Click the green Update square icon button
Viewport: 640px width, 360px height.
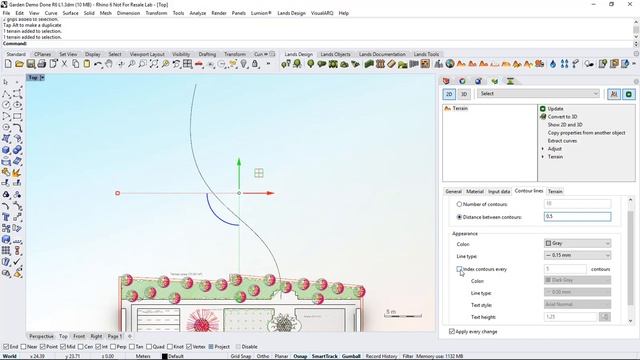[x=629, y=94]
